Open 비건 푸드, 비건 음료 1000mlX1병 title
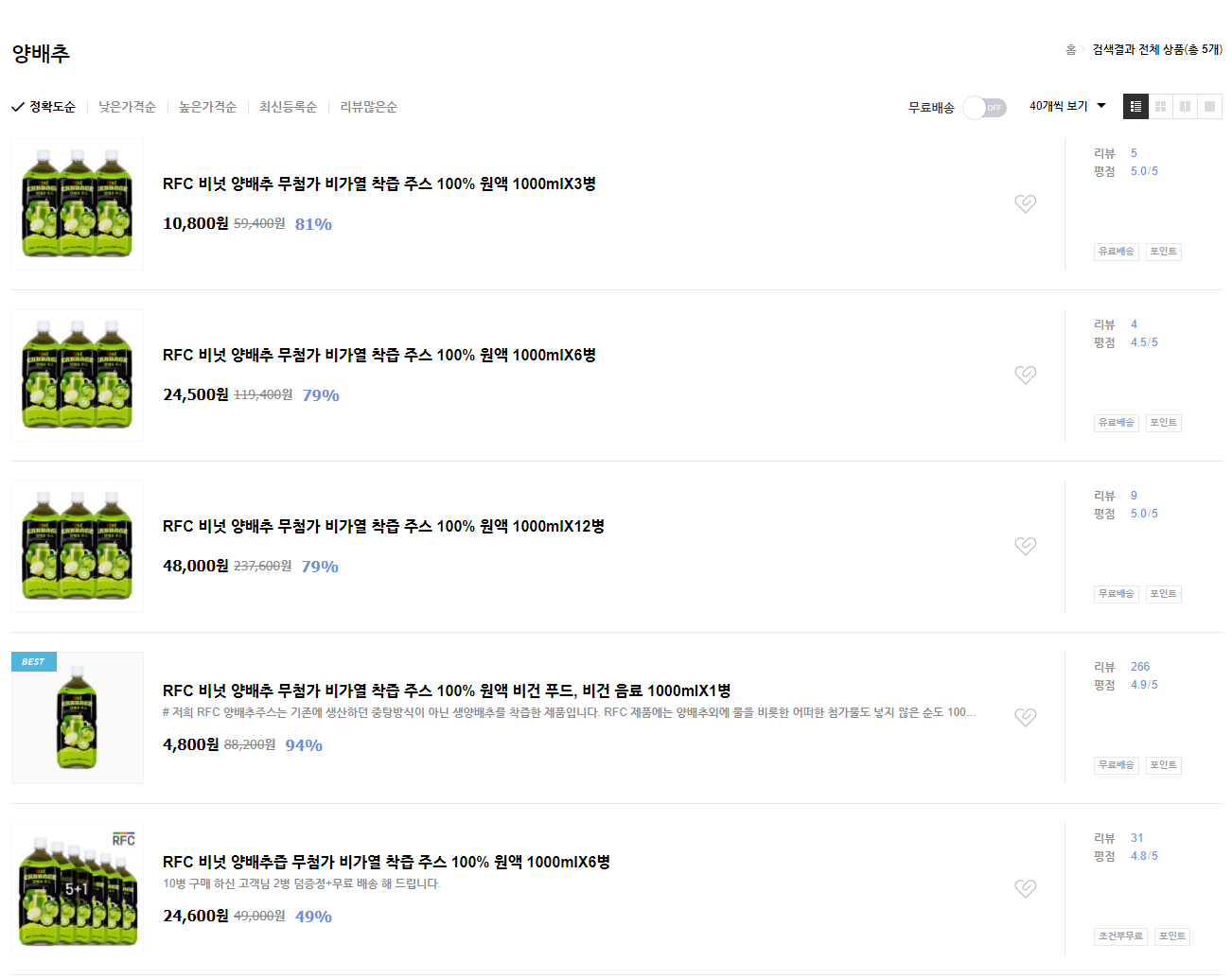Screen dimensions: 1232x979 447,691
